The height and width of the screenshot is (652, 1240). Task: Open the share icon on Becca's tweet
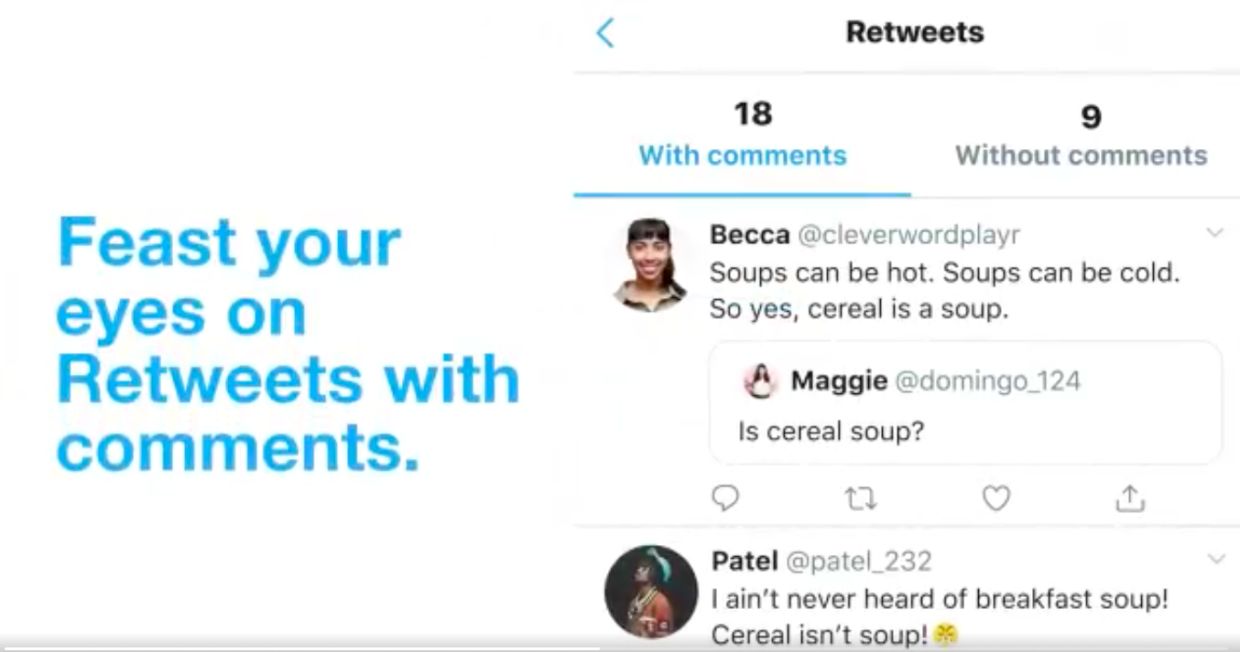coord(1131,497)
